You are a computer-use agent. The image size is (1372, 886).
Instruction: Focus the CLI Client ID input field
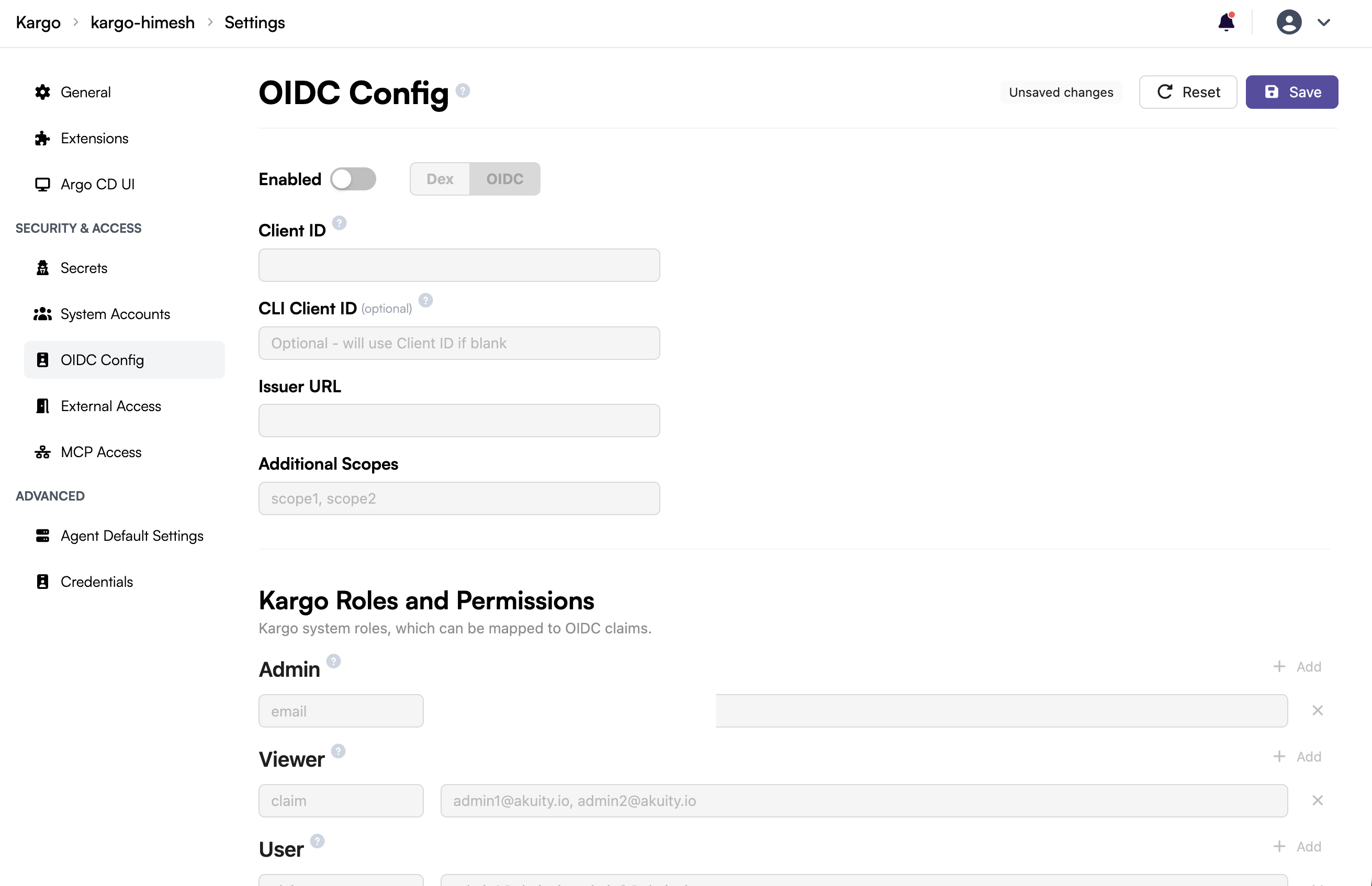pos(459,344)
